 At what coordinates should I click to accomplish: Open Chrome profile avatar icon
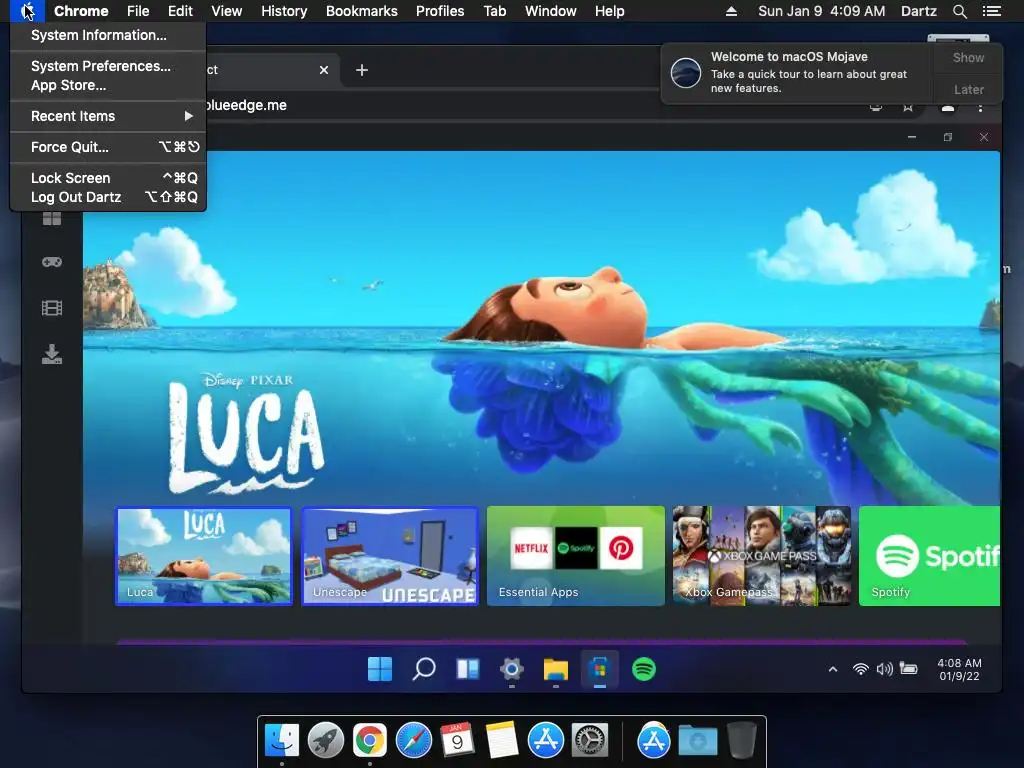948,107
